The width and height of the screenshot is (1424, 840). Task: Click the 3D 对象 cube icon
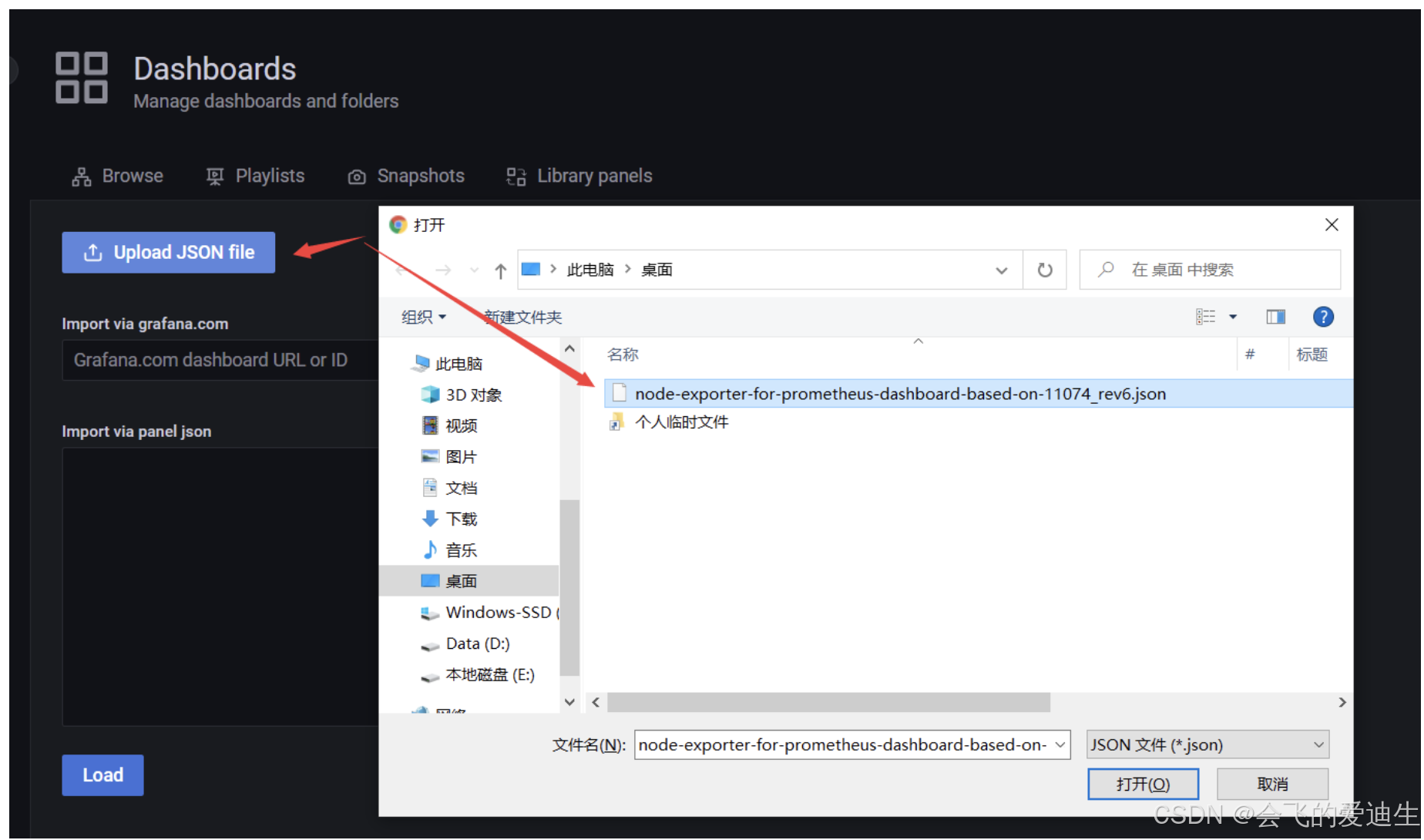[x=430, y=395]
